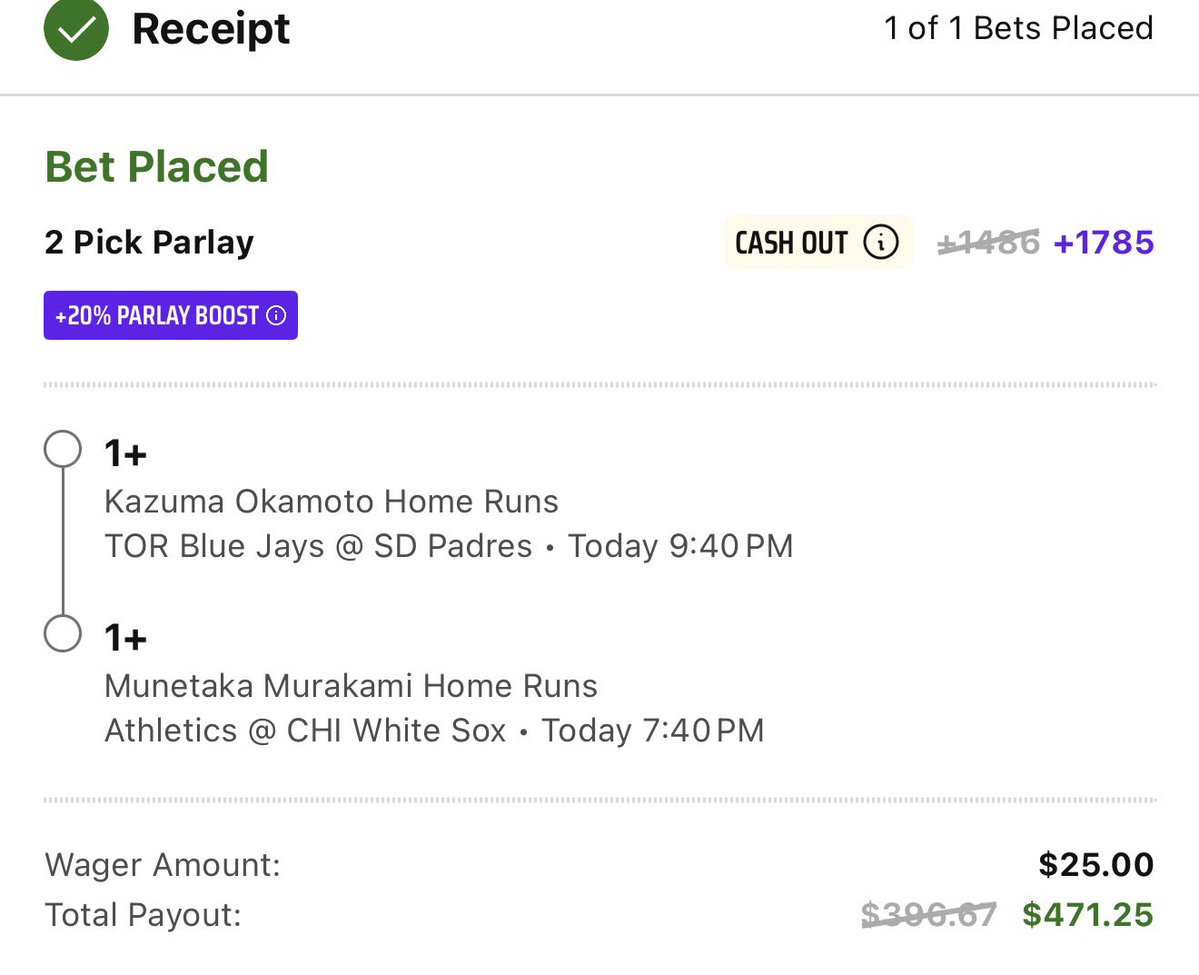Image resolution: width=1199 pixels, height=975 pixels.
Task: Click the Receipt header title
Action: click(211, 30)
